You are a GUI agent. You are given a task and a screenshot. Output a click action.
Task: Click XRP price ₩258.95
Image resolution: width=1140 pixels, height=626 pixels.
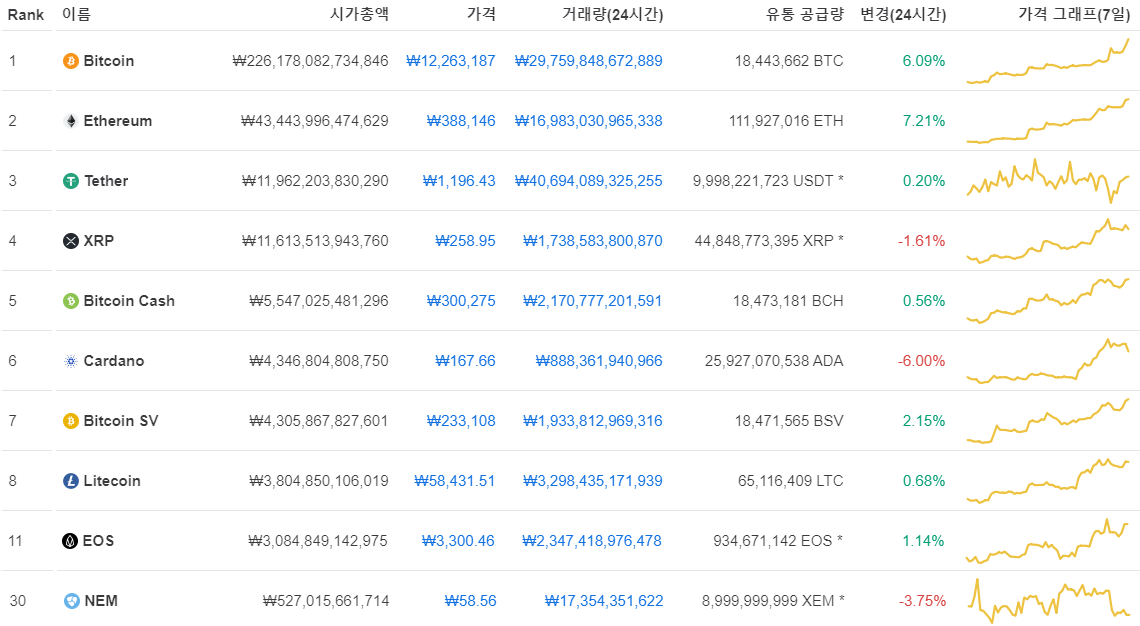[465, 241]
